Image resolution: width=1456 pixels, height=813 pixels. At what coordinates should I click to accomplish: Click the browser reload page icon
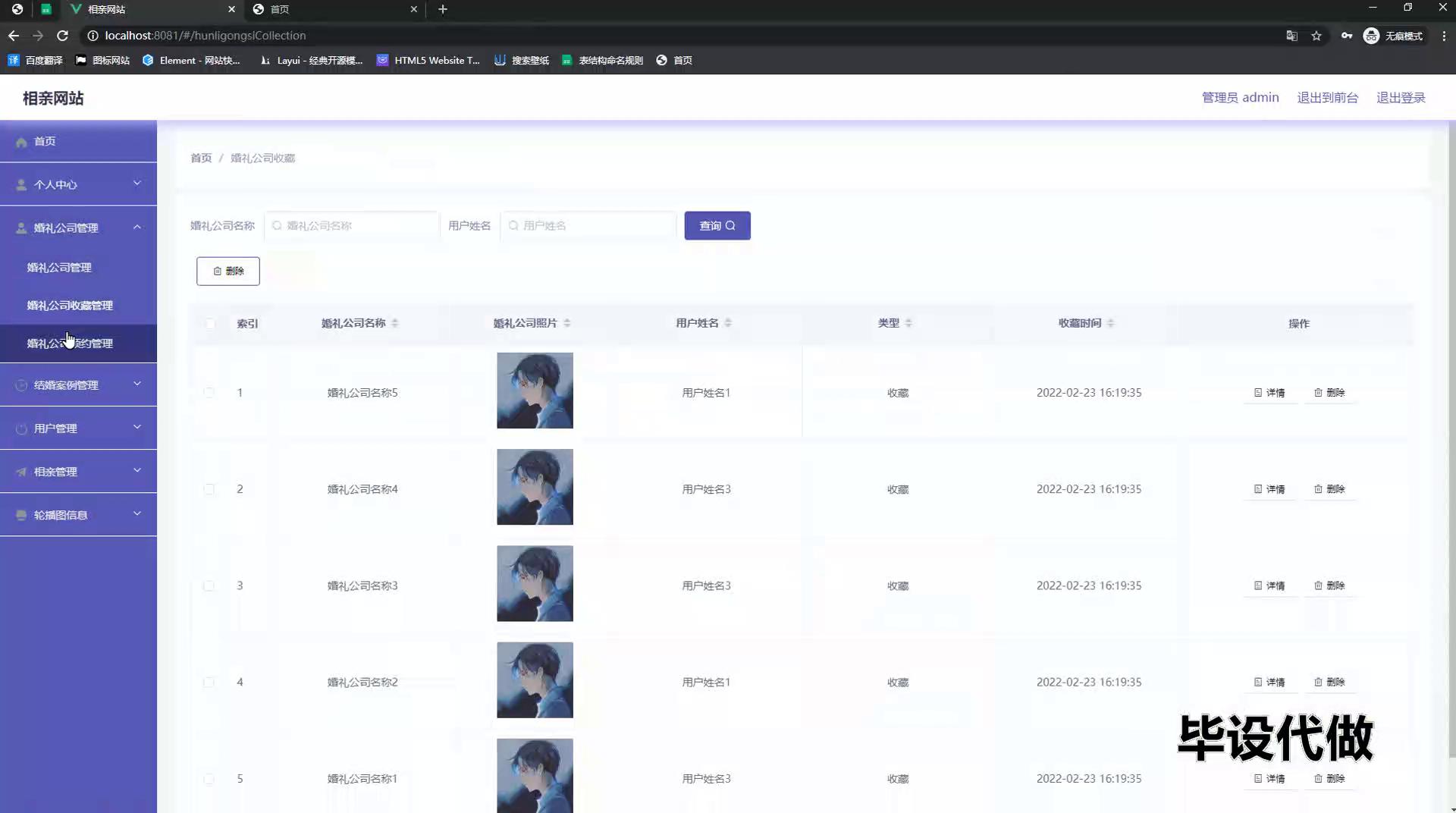click(x=63, y=36)
